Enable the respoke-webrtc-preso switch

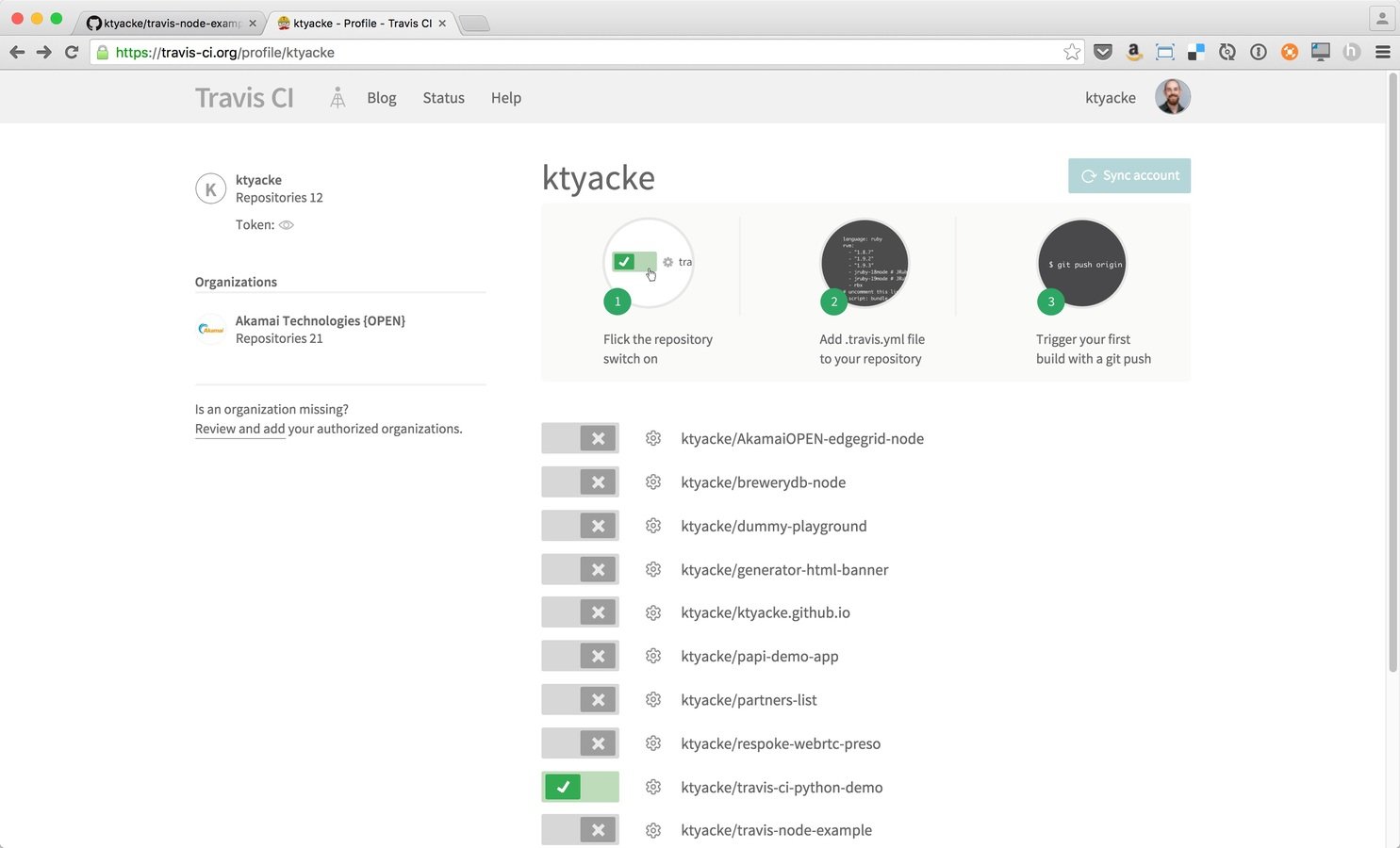pos(580,742)
